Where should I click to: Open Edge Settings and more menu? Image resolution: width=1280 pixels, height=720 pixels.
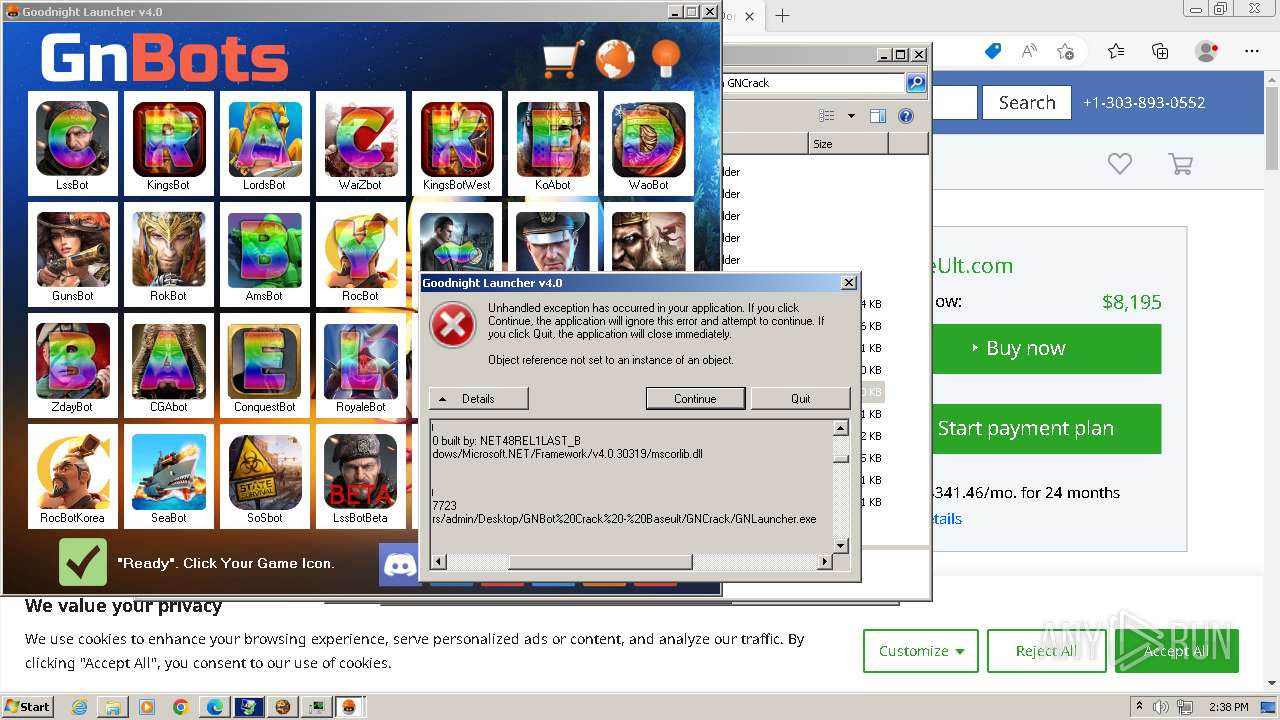coord(1252,51)
